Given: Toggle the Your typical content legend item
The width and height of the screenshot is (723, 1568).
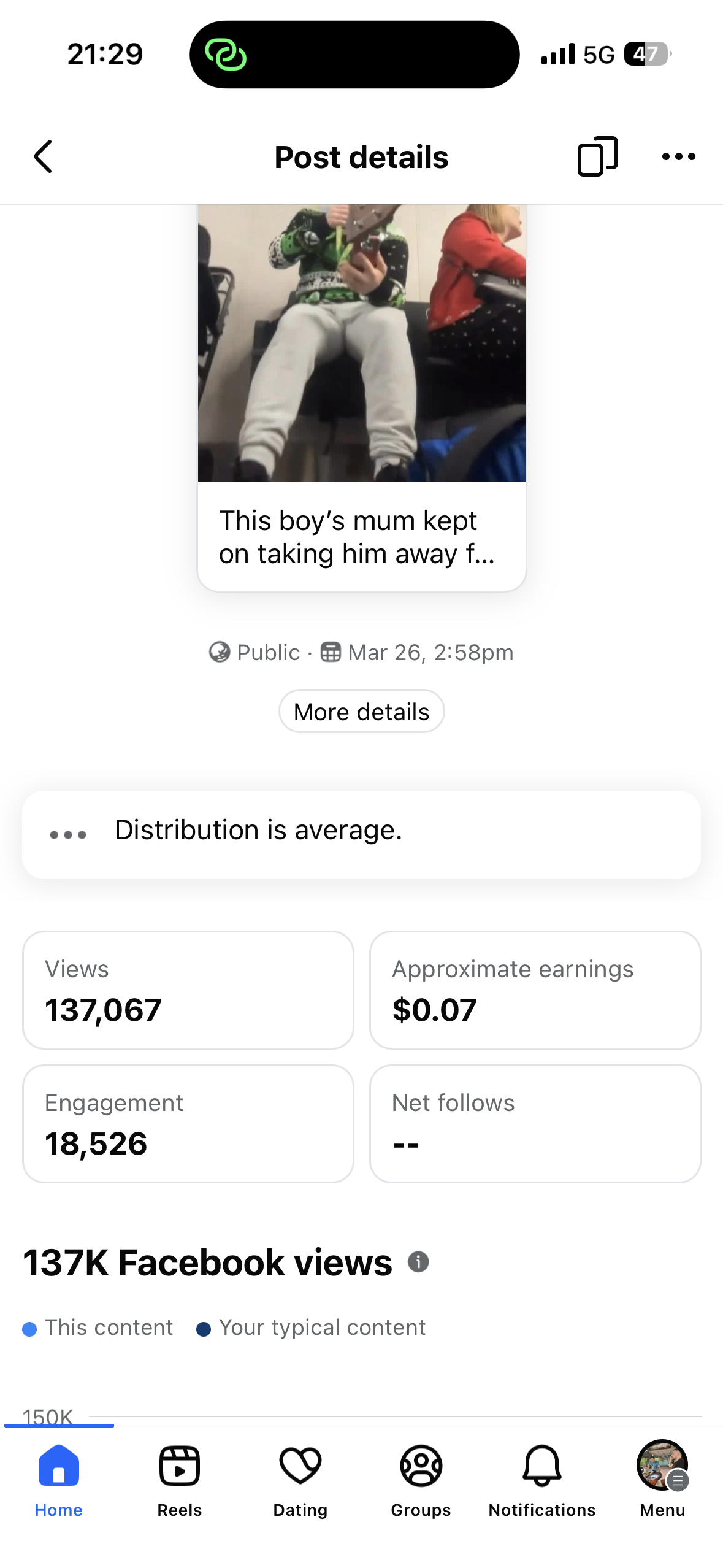Looking at the screenshot, I should pos(311,1328).
